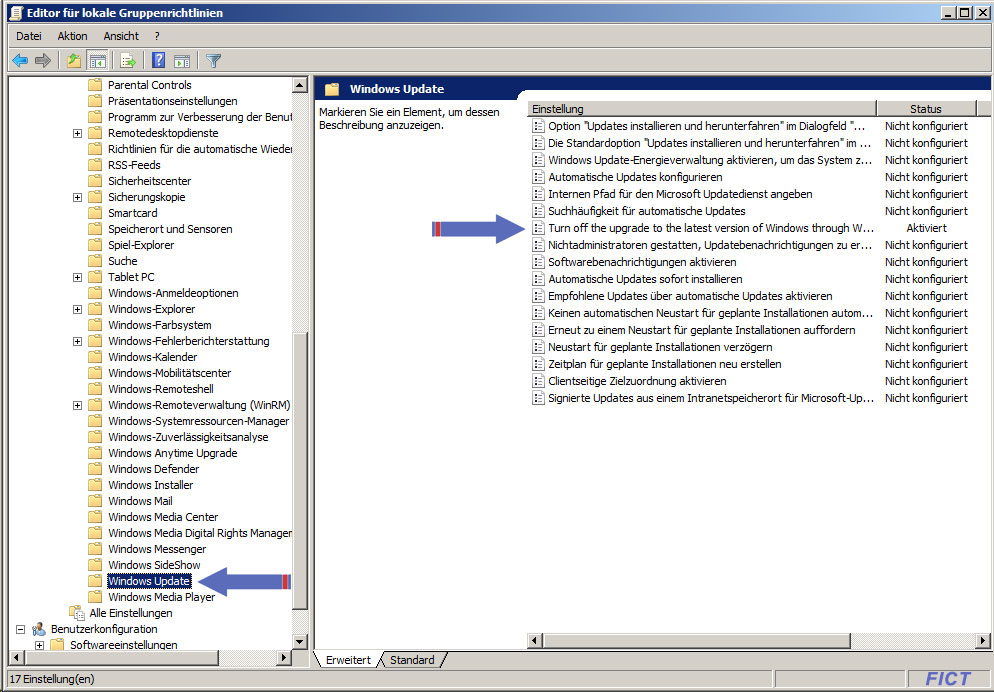Click the policy icon beside Softwarebenachrichtigungen aktivieren
Screen dimensions: 994x692
[x=538, y=262]
